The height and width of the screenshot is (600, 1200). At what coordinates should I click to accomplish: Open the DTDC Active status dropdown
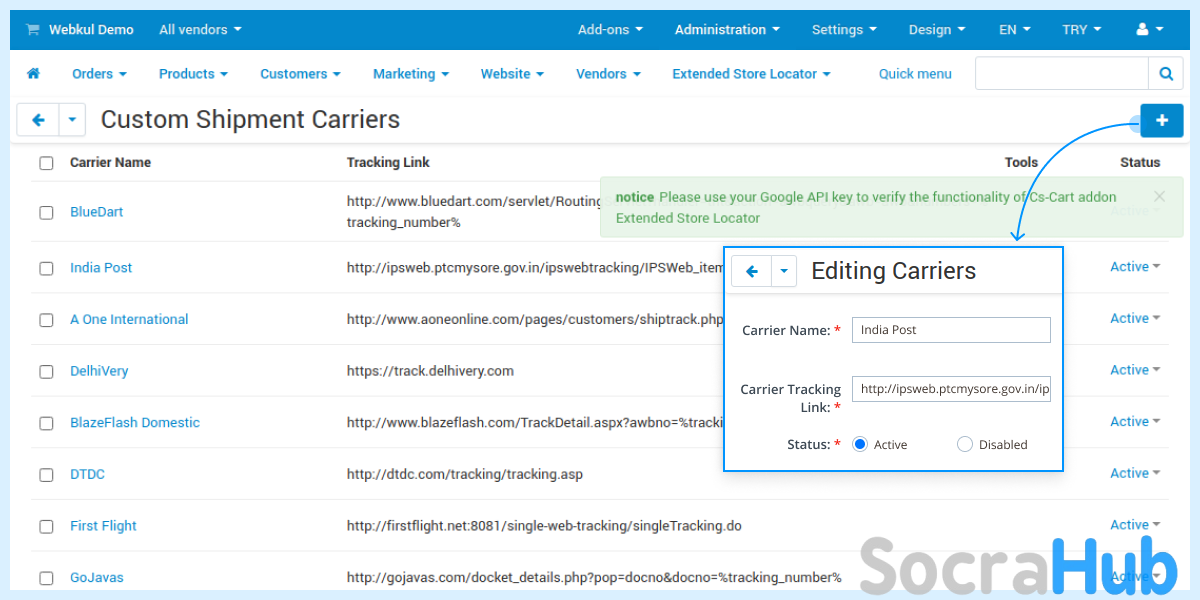[1135, 473]
